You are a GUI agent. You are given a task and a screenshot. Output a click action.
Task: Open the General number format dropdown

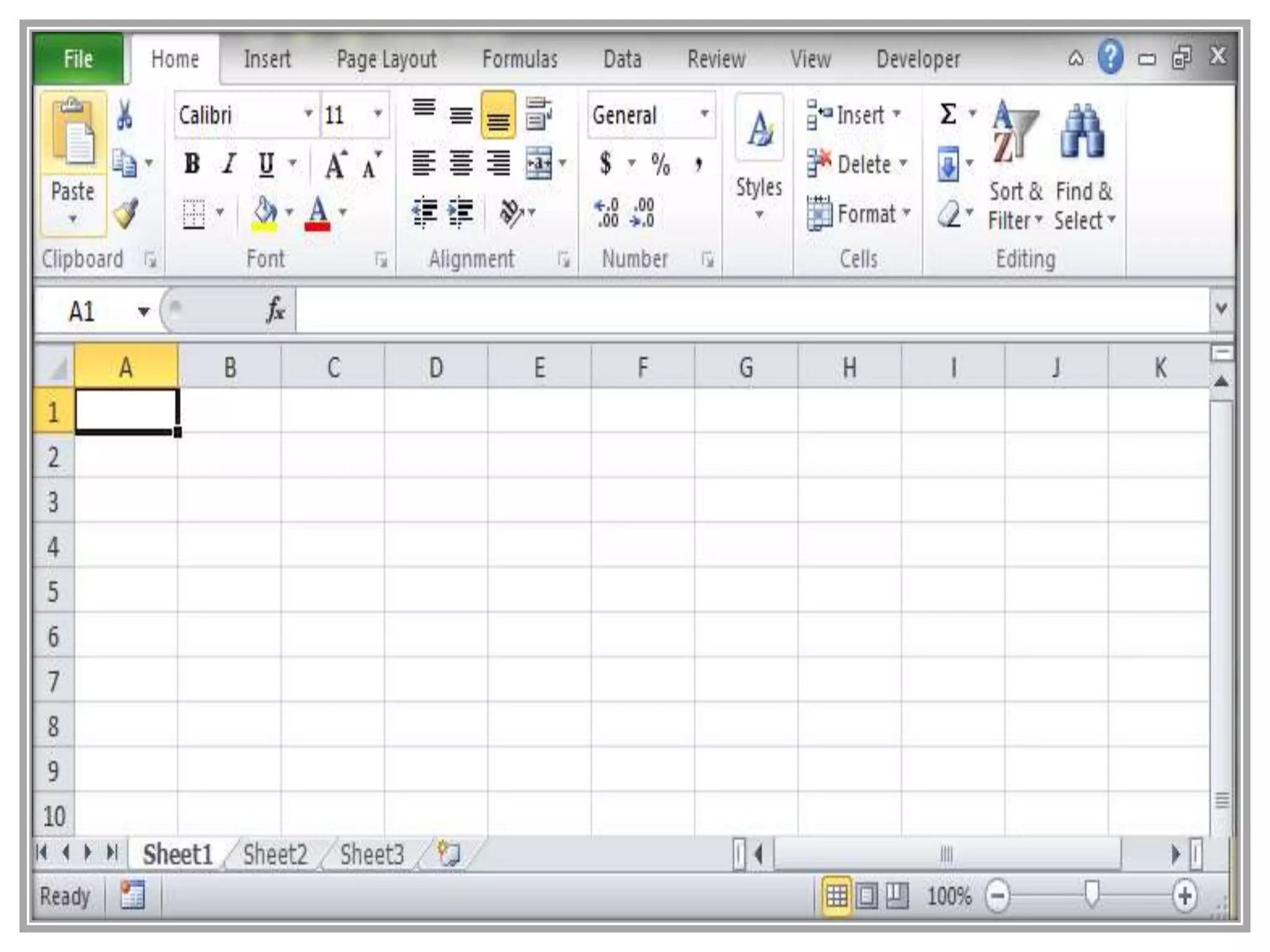[704, 115]
